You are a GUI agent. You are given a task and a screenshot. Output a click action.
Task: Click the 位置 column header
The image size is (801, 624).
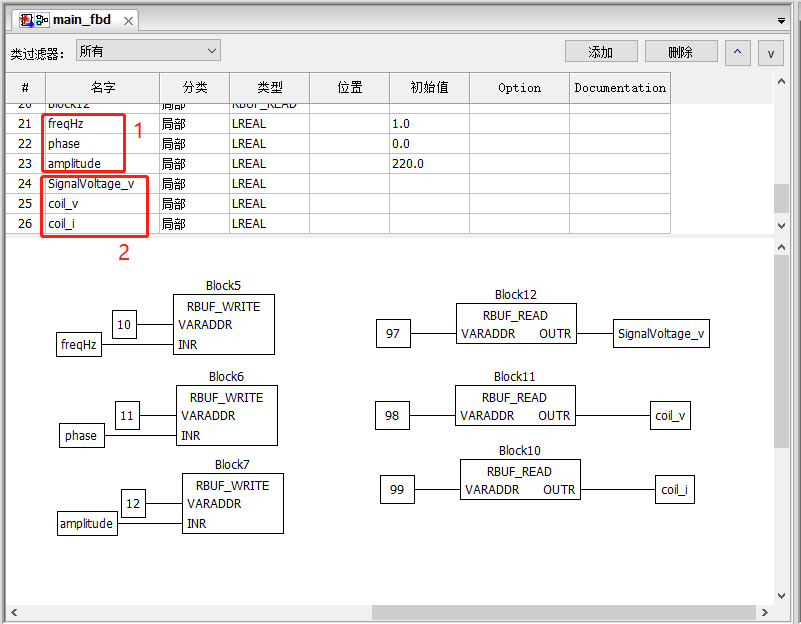tap(350, 88)
